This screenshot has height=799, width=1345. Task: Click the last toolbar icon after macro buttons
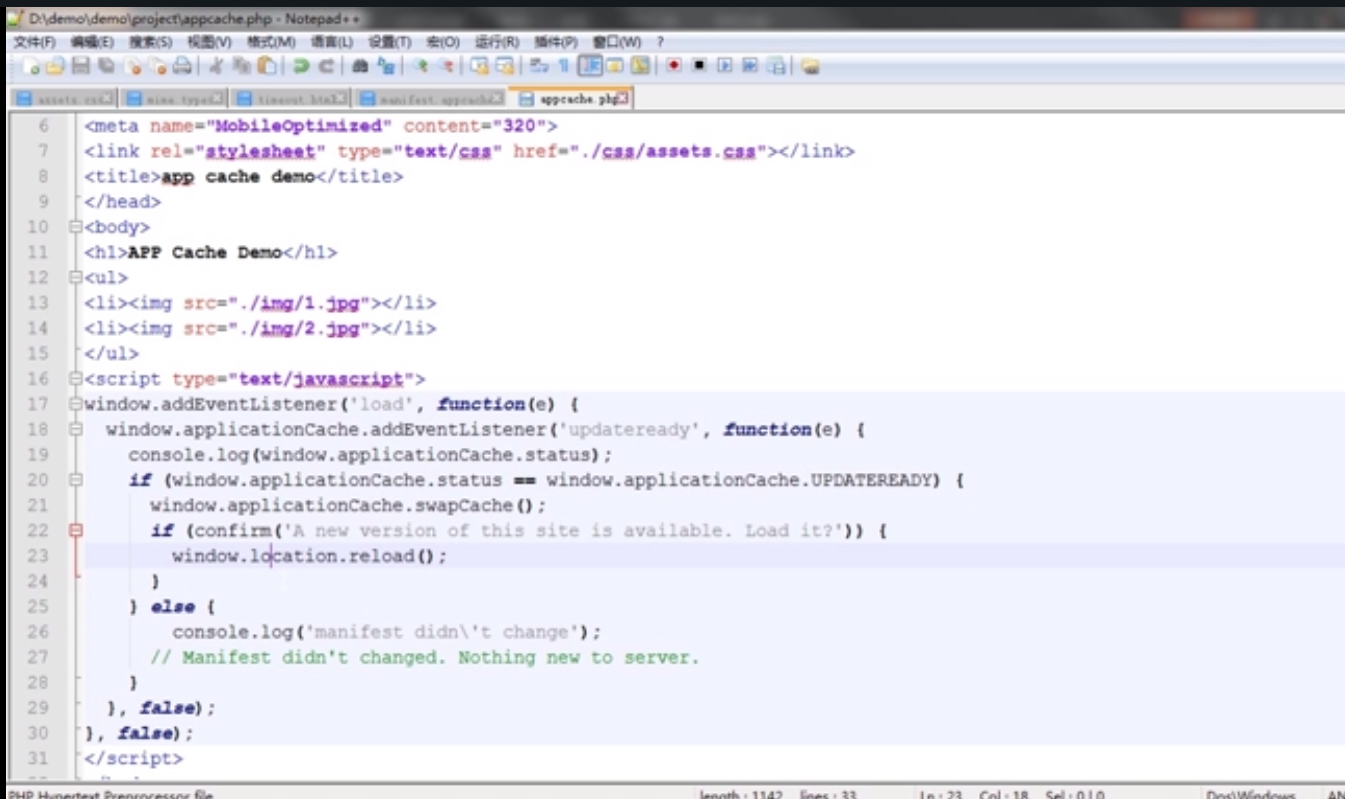coord(809,66)
